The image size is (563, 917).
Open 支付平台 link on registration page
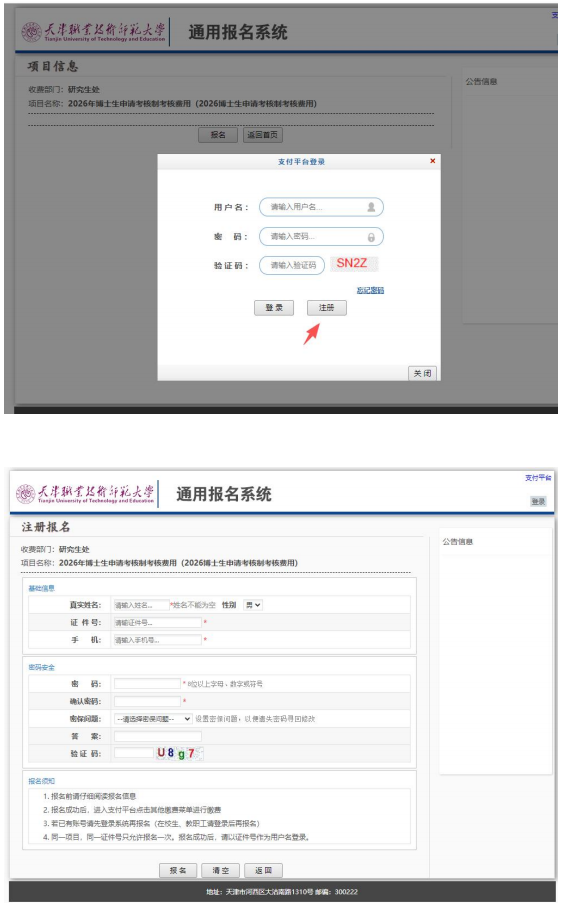pyautogui.click(x=538, y=478)
